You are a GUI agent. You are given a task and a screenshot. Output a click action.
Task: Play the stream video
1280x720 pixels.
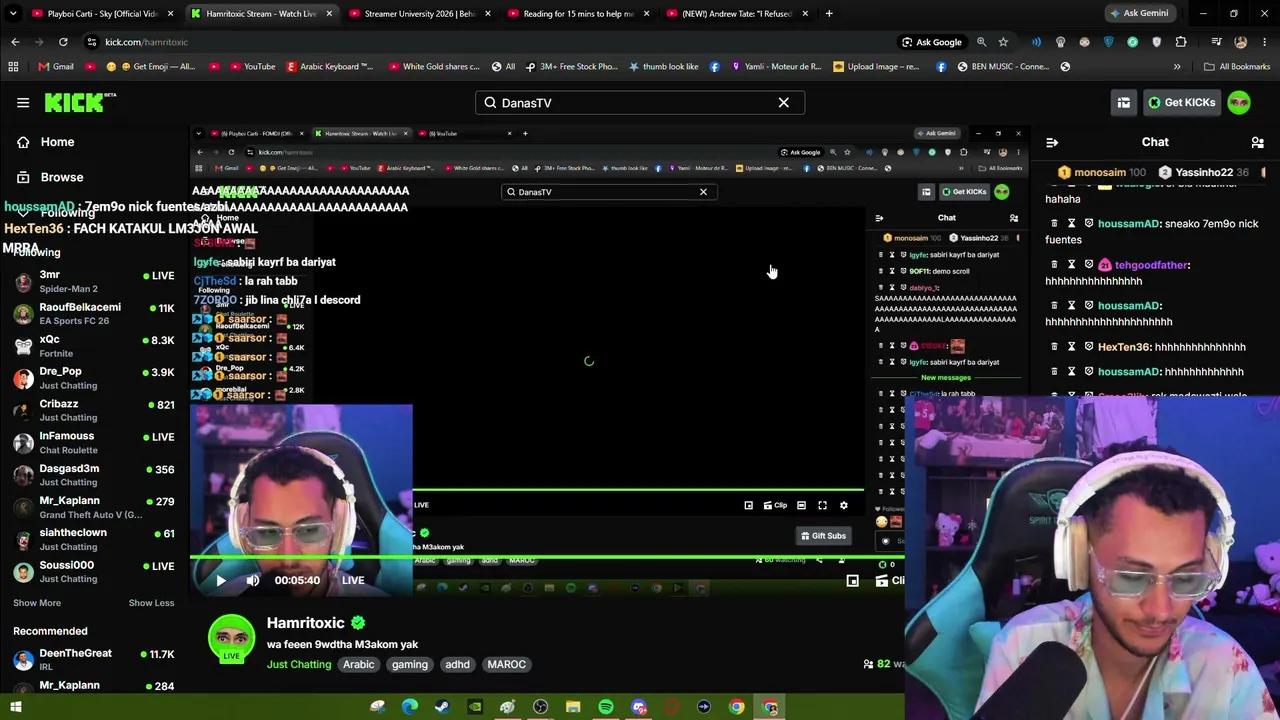pyautogui.click(x=221, y=580)
